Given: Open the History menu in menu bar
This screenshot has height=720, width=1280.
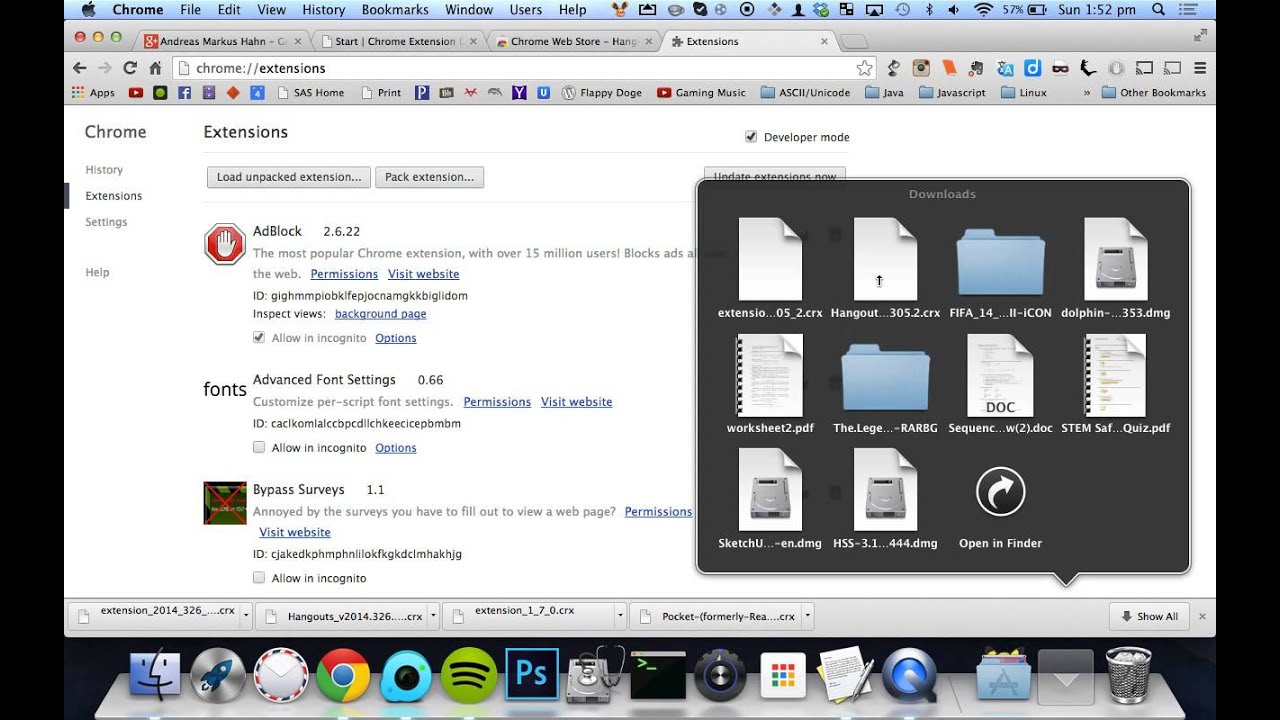Looking at the screenshot, I should [x=323, y=10].
